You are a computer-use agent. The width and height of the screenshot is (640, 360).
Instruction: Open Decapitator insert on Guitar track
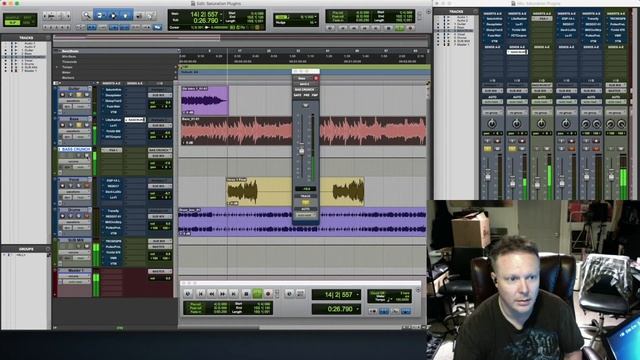pyautogui.click(x=113, y=95)
